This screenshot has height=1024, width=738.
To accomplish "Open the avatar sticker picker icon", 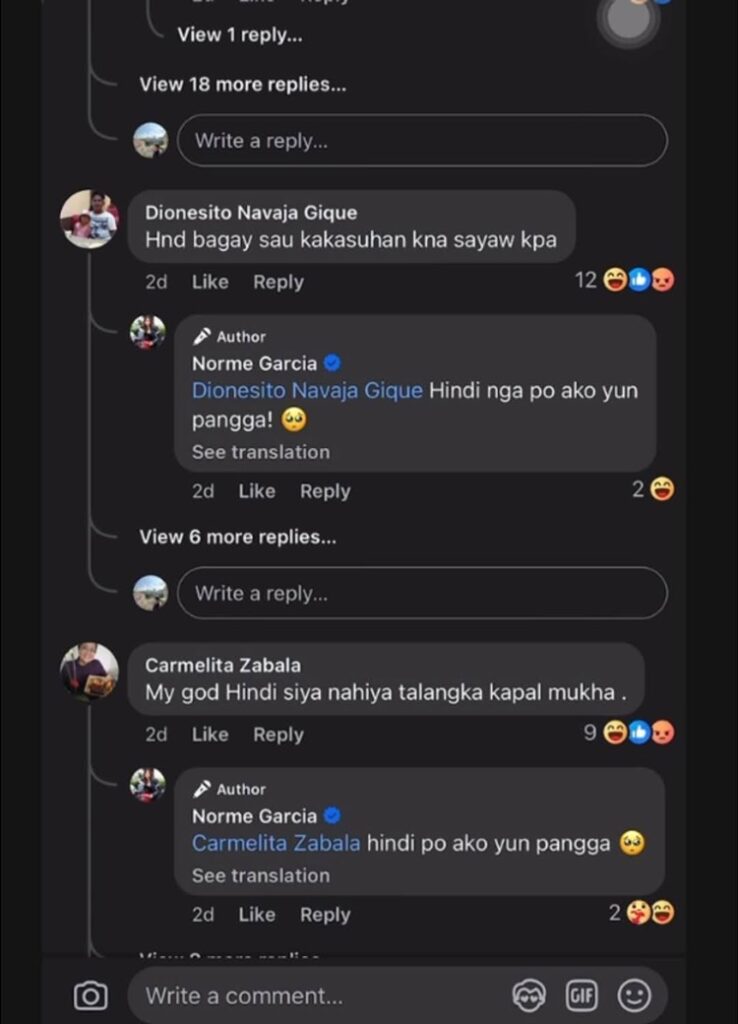I will click(x=528, y=995).
